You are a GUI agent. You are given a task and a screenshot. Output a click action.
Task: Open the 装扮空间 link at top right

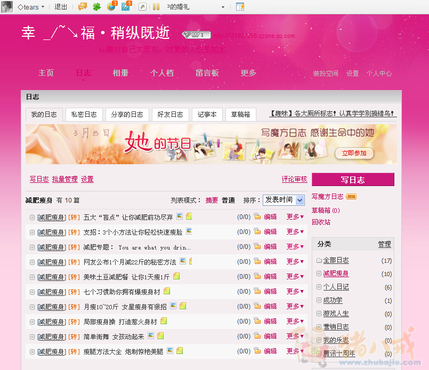(x=325, y=73)
